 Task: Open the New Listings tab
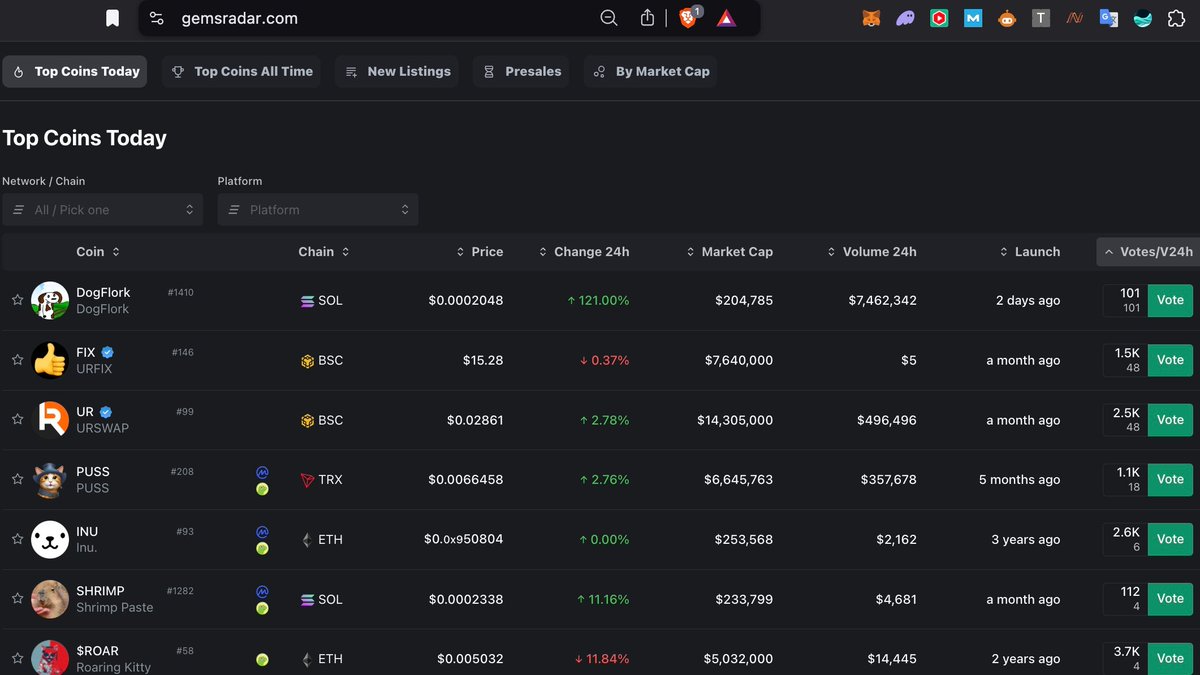pos(397,71)
